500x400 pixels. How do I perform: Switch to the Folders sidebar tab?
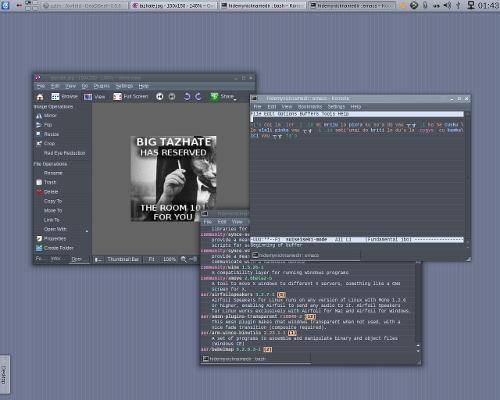(39, 259)
